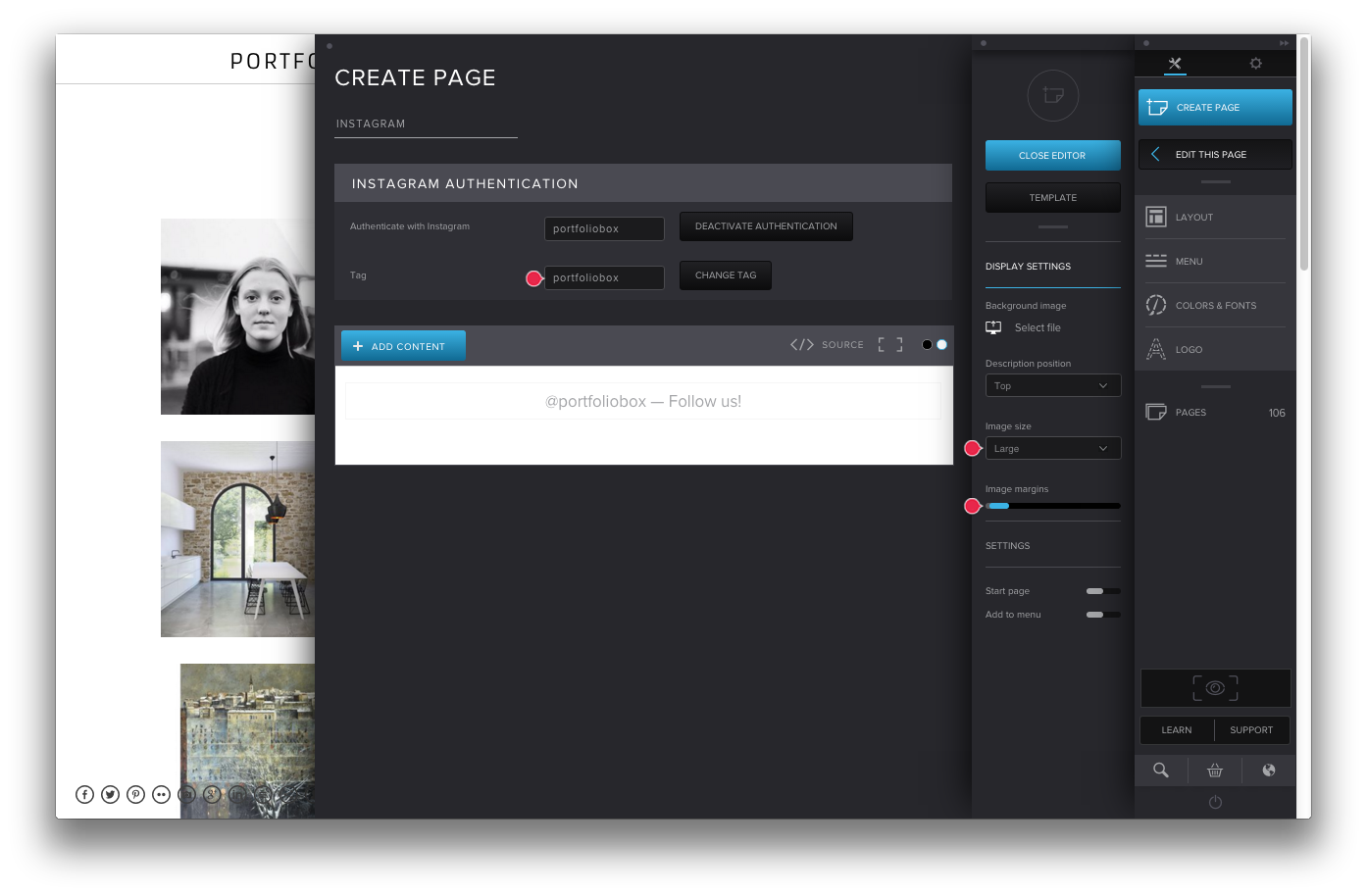The height and width of the screenshot is (896, 1367).
Task: Open the LinkedIn social icon
Action: 237,794
